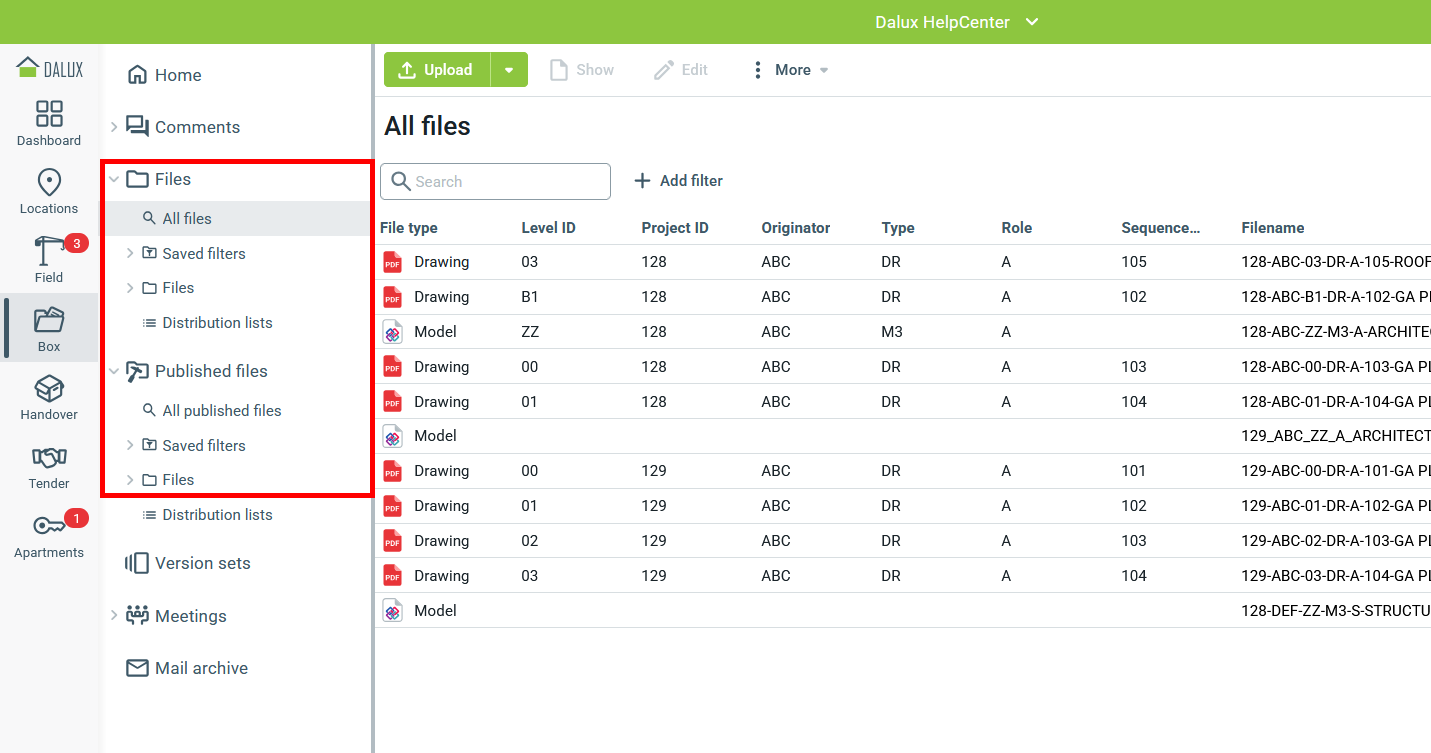
Task: Click the model file icon for 128-ABC-ZZ-M3
Action: [x=391, y=331]
